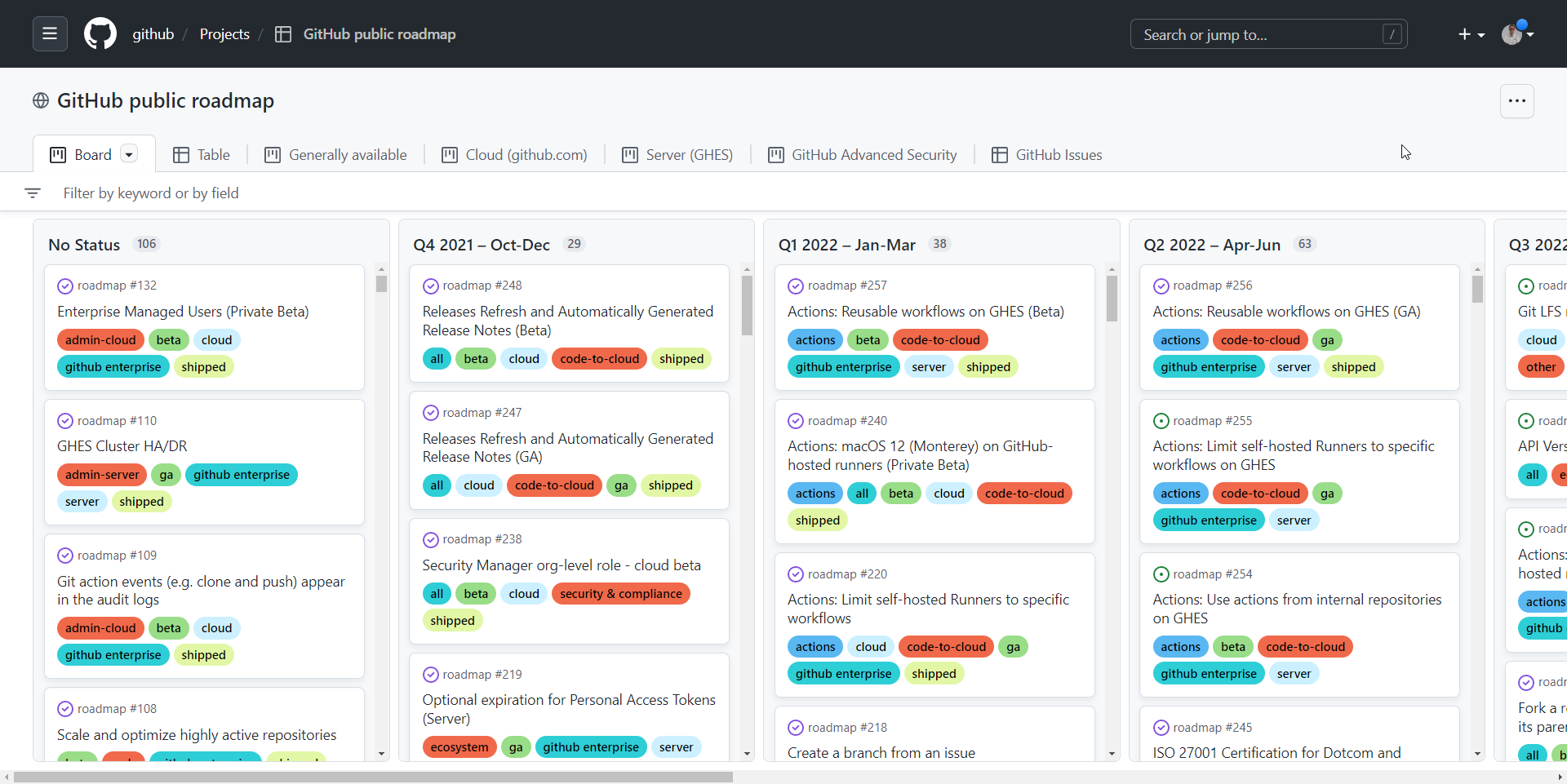Click the filter lines icon
The width and height of the screenshot is (1567, 784).
coord(33,193)
